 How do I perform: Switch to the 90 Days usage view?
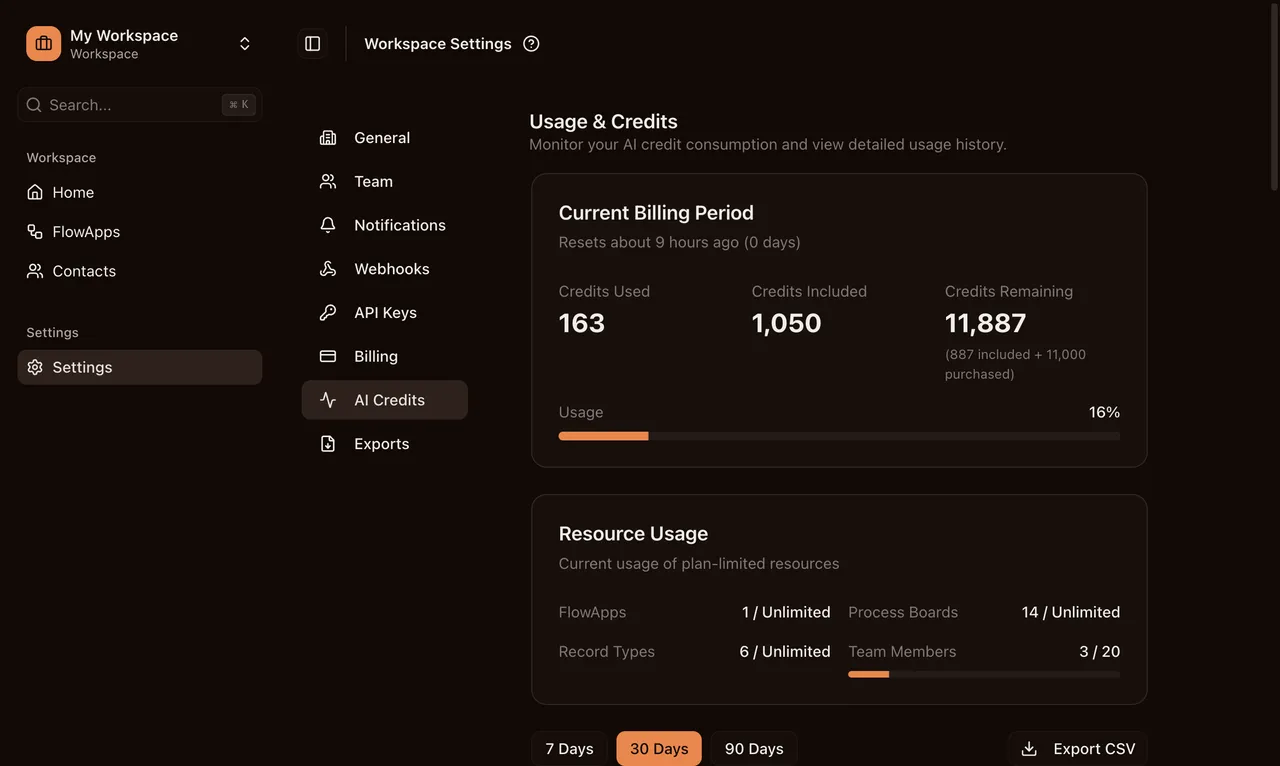[753, 748]
